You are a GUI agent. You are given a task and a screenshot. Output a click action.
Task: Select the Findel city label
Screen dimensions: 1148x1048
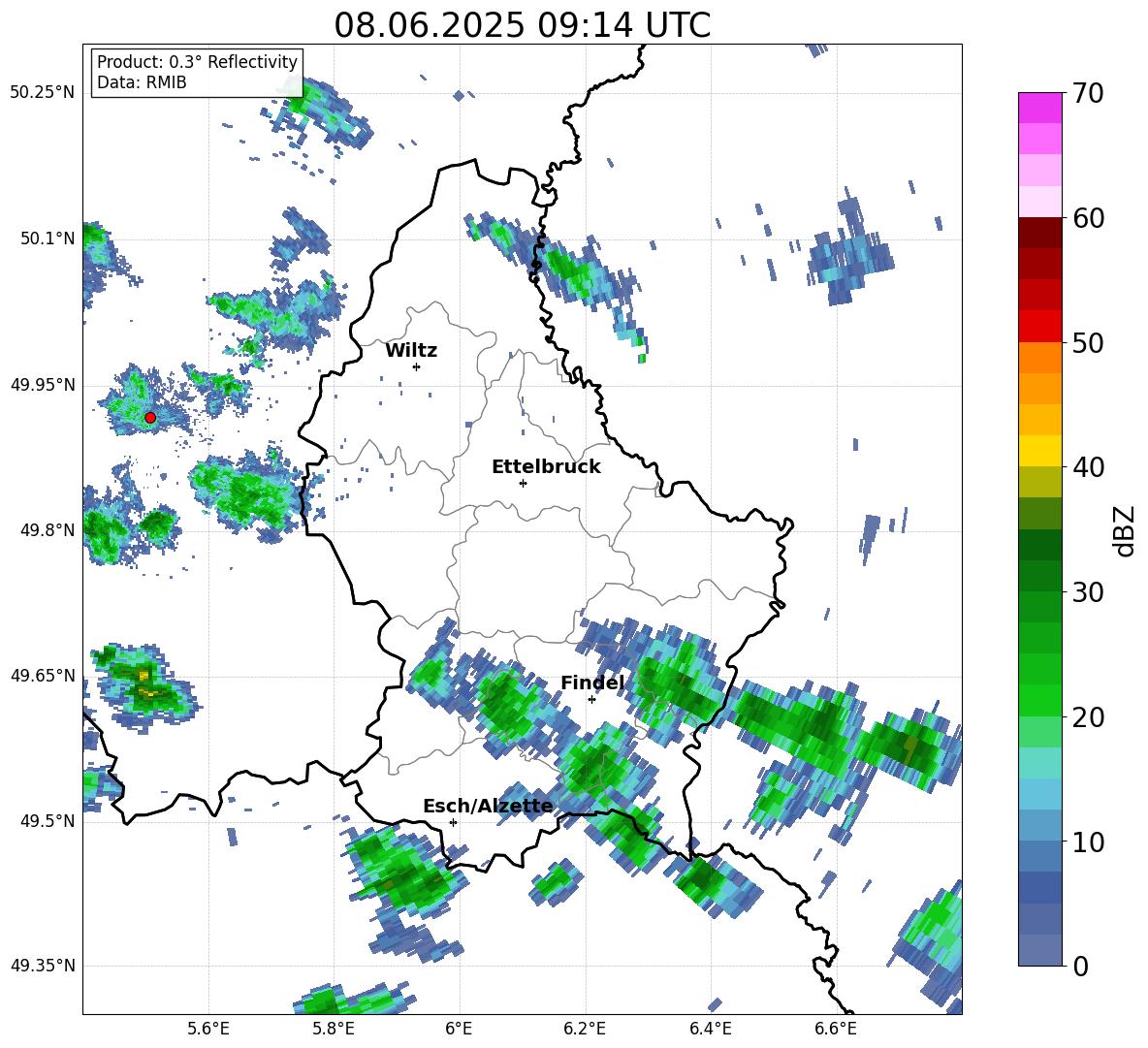point(592,683)
